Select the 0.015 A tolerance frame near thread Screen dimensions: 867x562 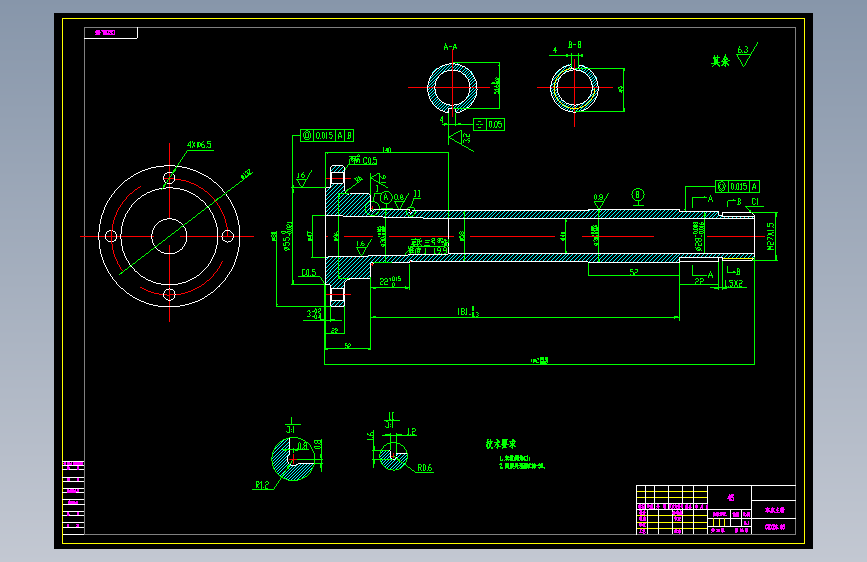pyautogui.click(x=738, y=186)
